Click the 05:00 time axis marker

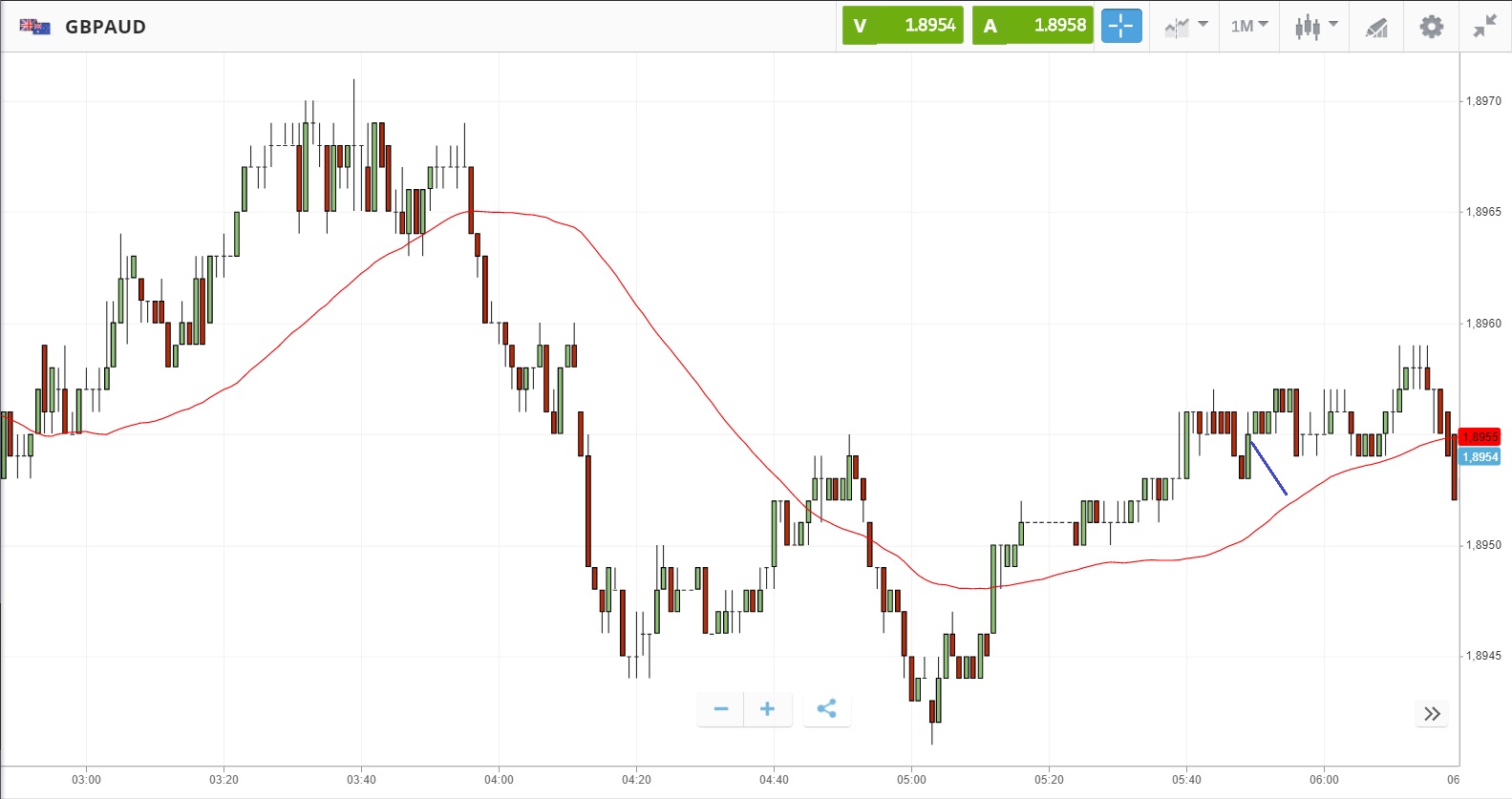click(x=911, y=780)
